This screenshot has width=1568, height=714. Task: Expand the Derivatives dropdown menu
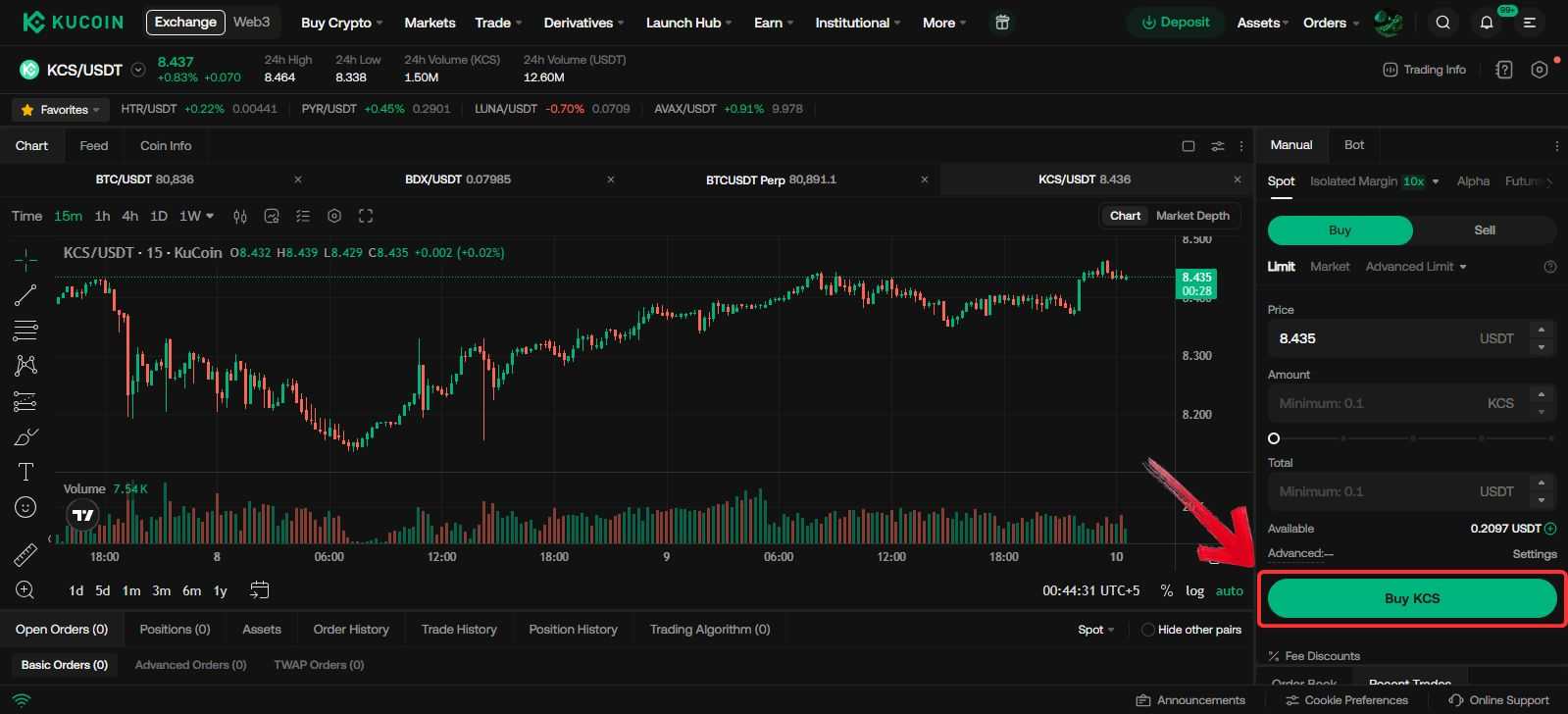click(584, 23)
